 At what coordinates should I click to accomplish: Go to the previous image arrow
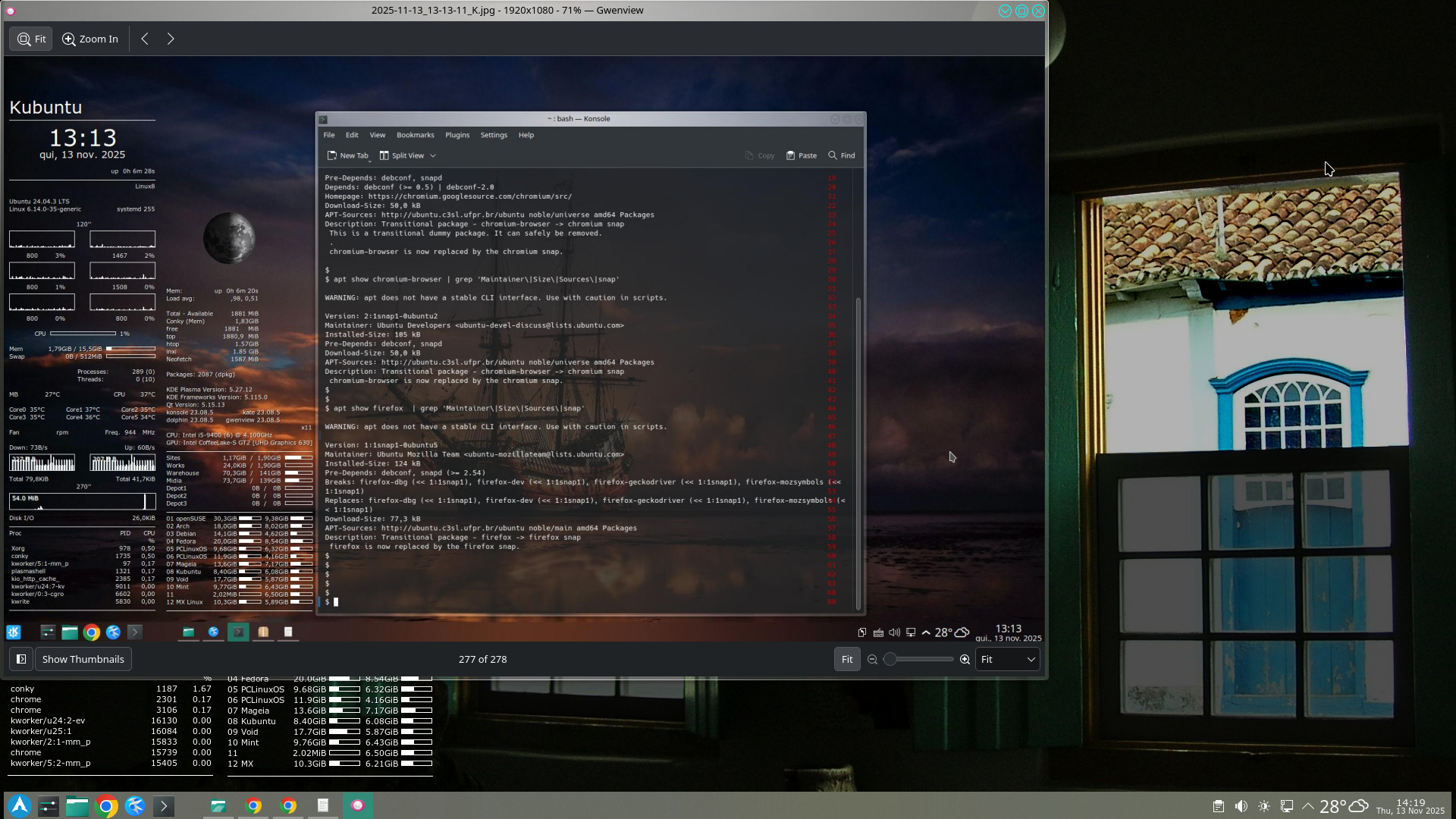pos(145,39)
